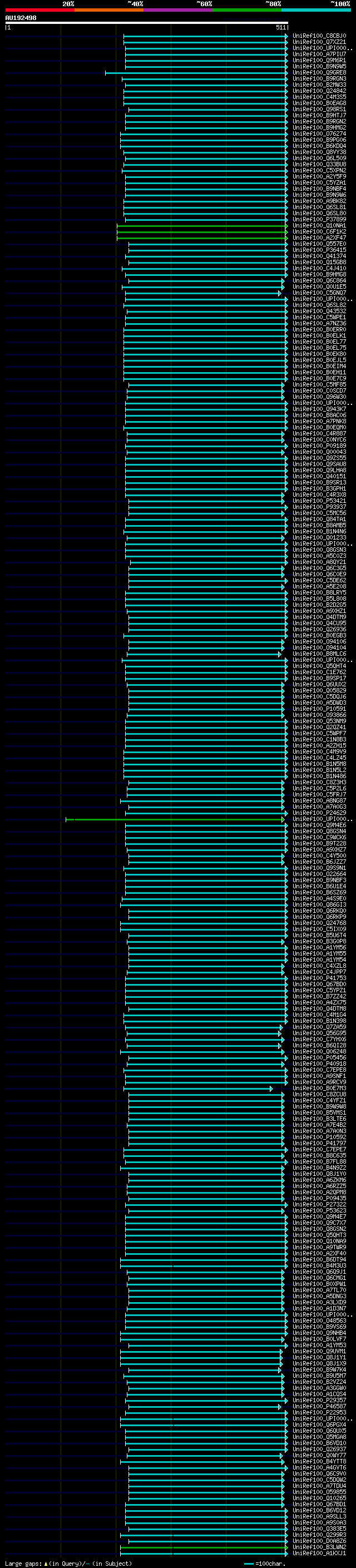Select the query label AU192498

[21, 18]
